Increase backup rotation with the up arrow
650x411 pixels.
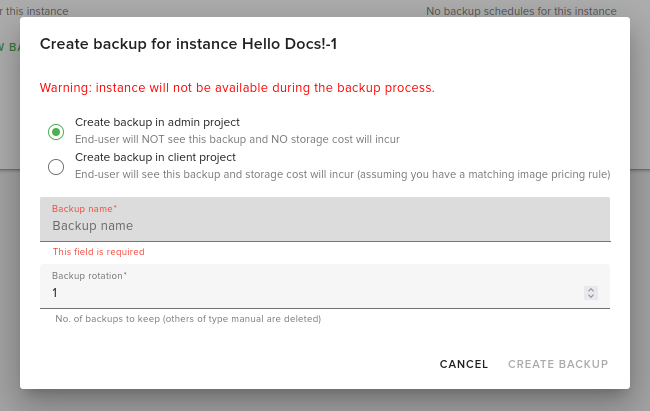coord(591,290)
